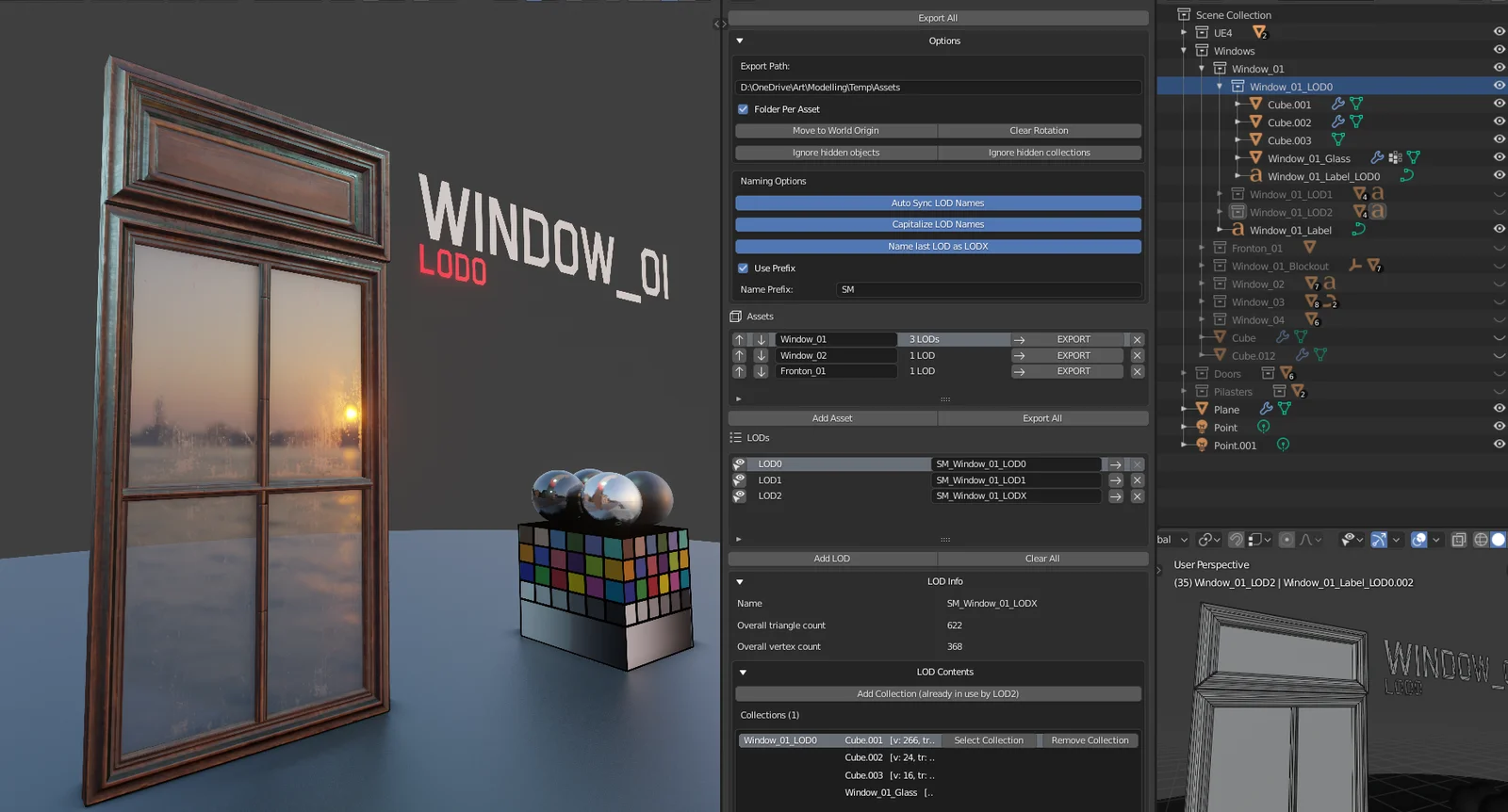
Task: Remove the Window_02 asset with X
Action: (x=1137, y=356)
